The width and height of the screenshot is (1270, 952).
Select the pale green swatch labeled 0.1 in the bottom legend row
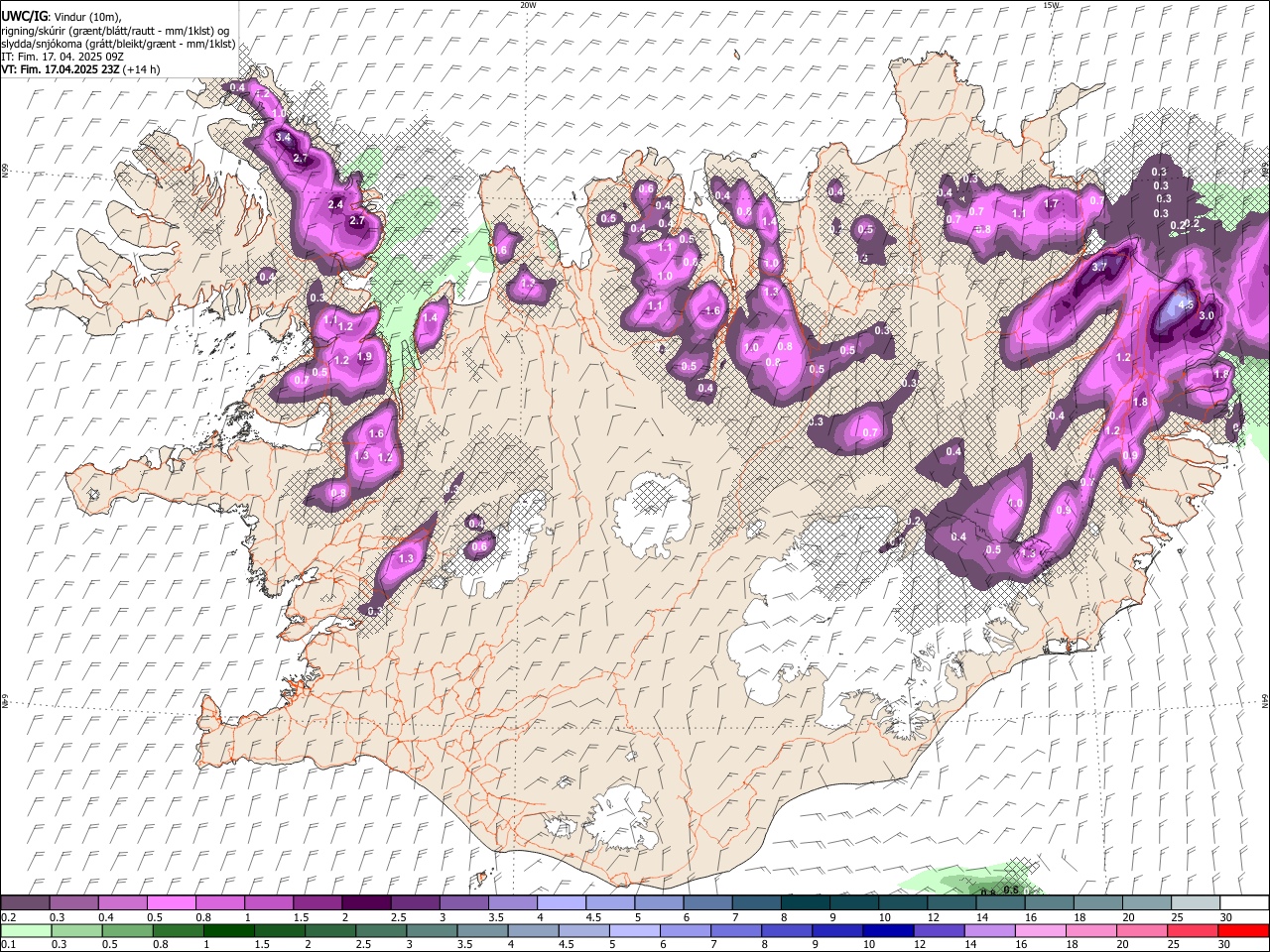(x=27, y=931)
